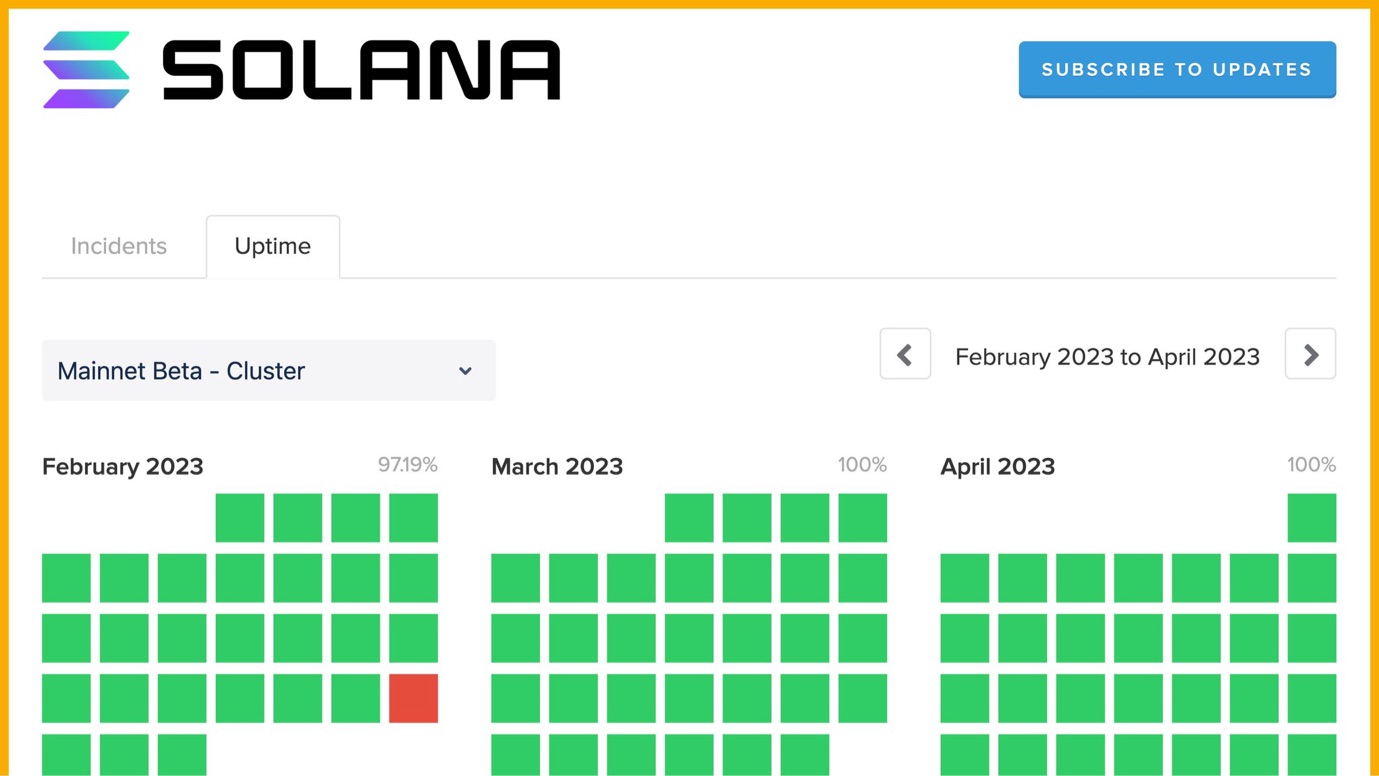Click the March 2023 month heading
Screen dimensions: 1379x776
click(557, 467)
